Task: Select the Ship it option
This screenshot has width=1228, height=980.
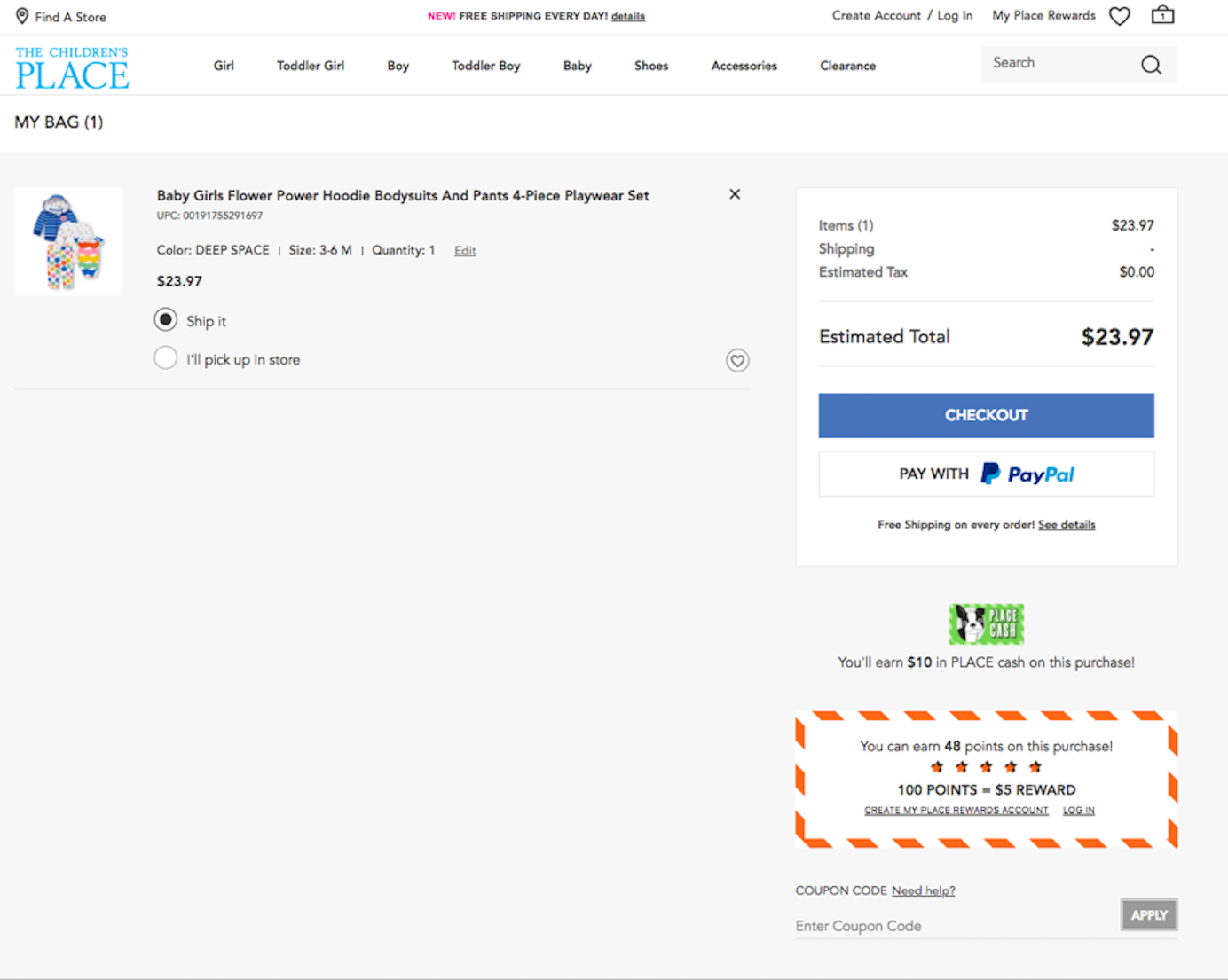Action: (x=165, y=319)
